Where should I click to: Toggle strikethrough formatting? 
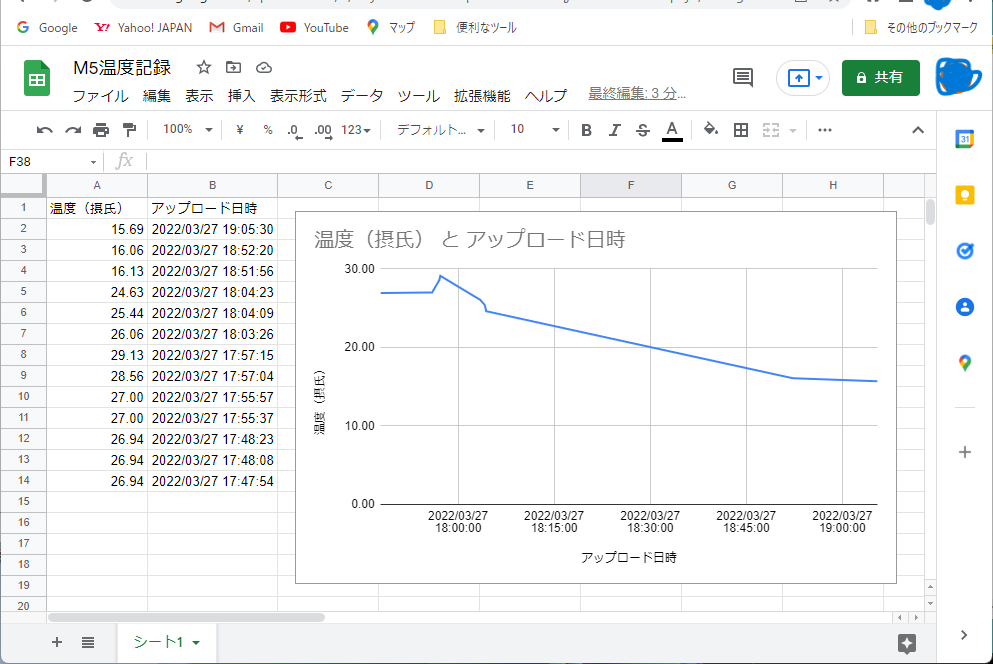click(642, 129)
